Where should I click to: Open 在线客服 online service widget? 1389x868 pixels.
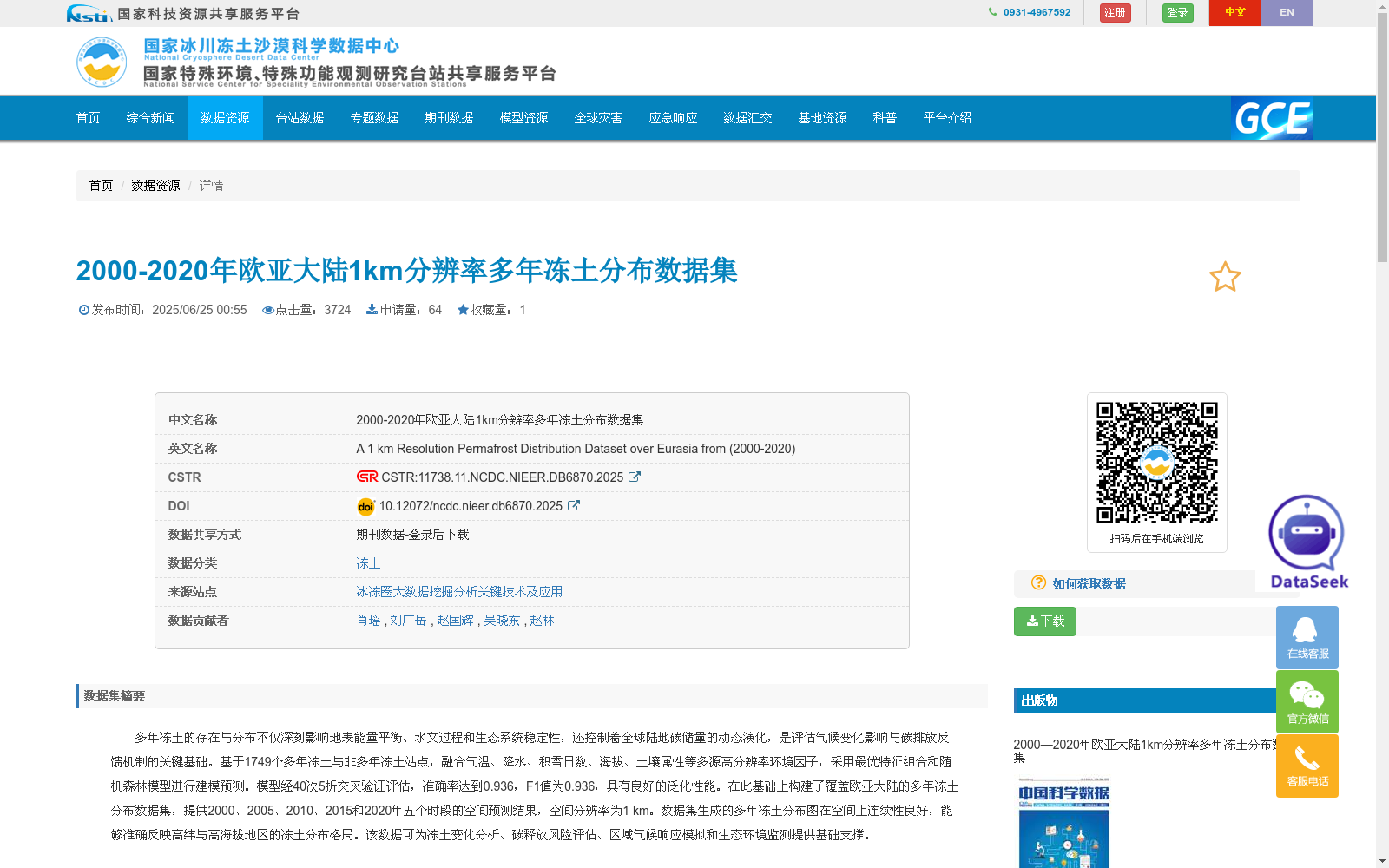(x=1307, y=637)
